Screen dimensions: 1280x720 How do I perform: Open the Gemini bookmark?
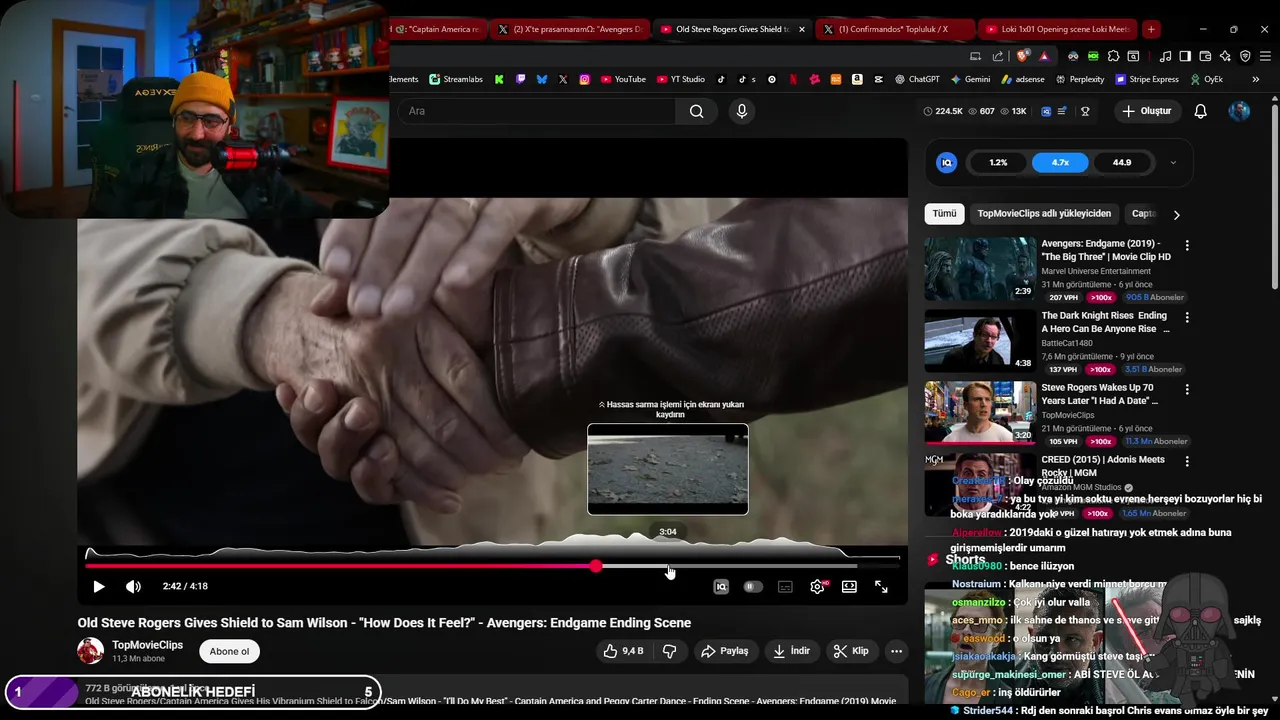tap(970, 79)
